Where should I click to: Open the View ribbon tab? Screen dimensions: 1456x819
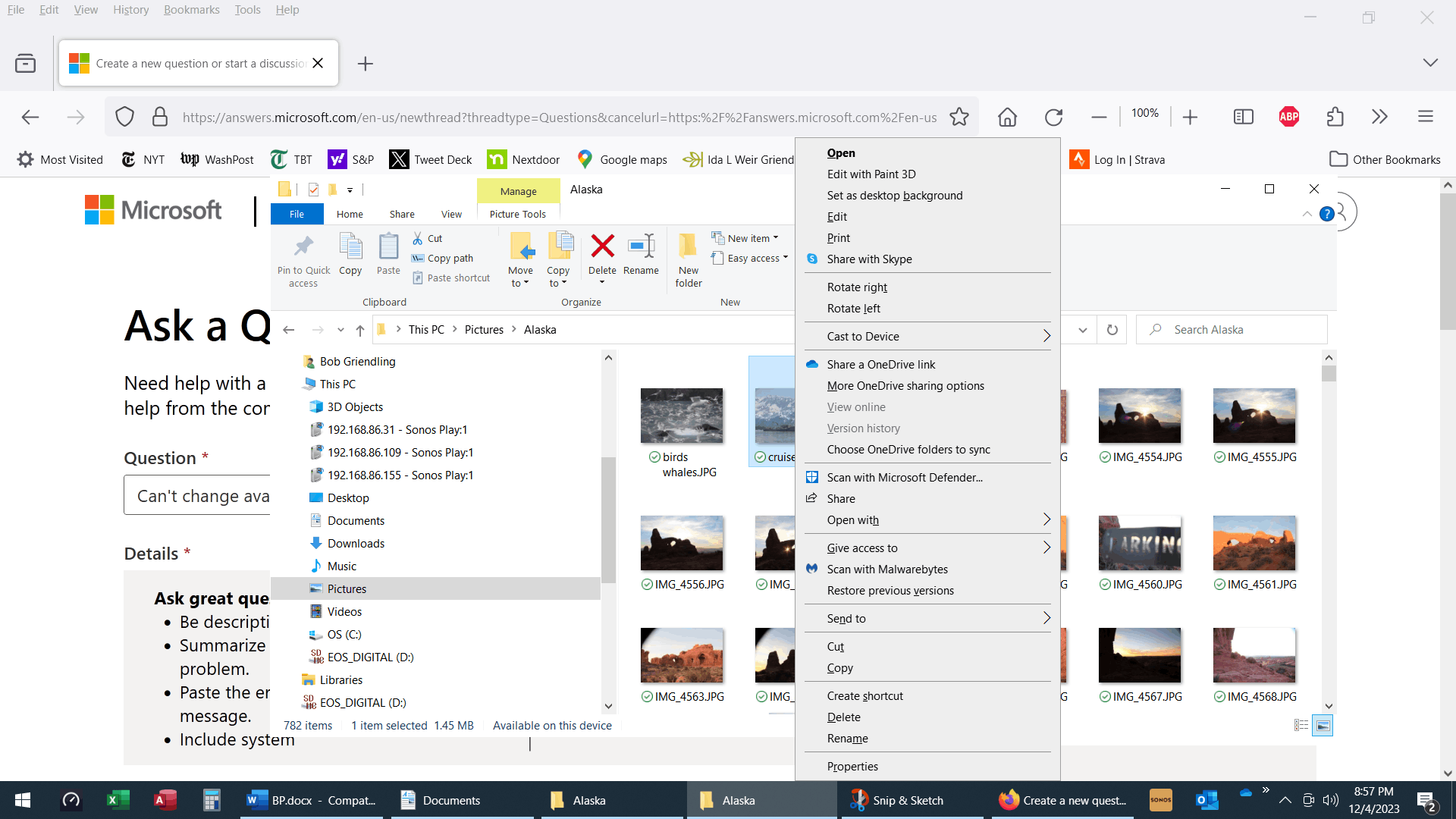[451, 215]
